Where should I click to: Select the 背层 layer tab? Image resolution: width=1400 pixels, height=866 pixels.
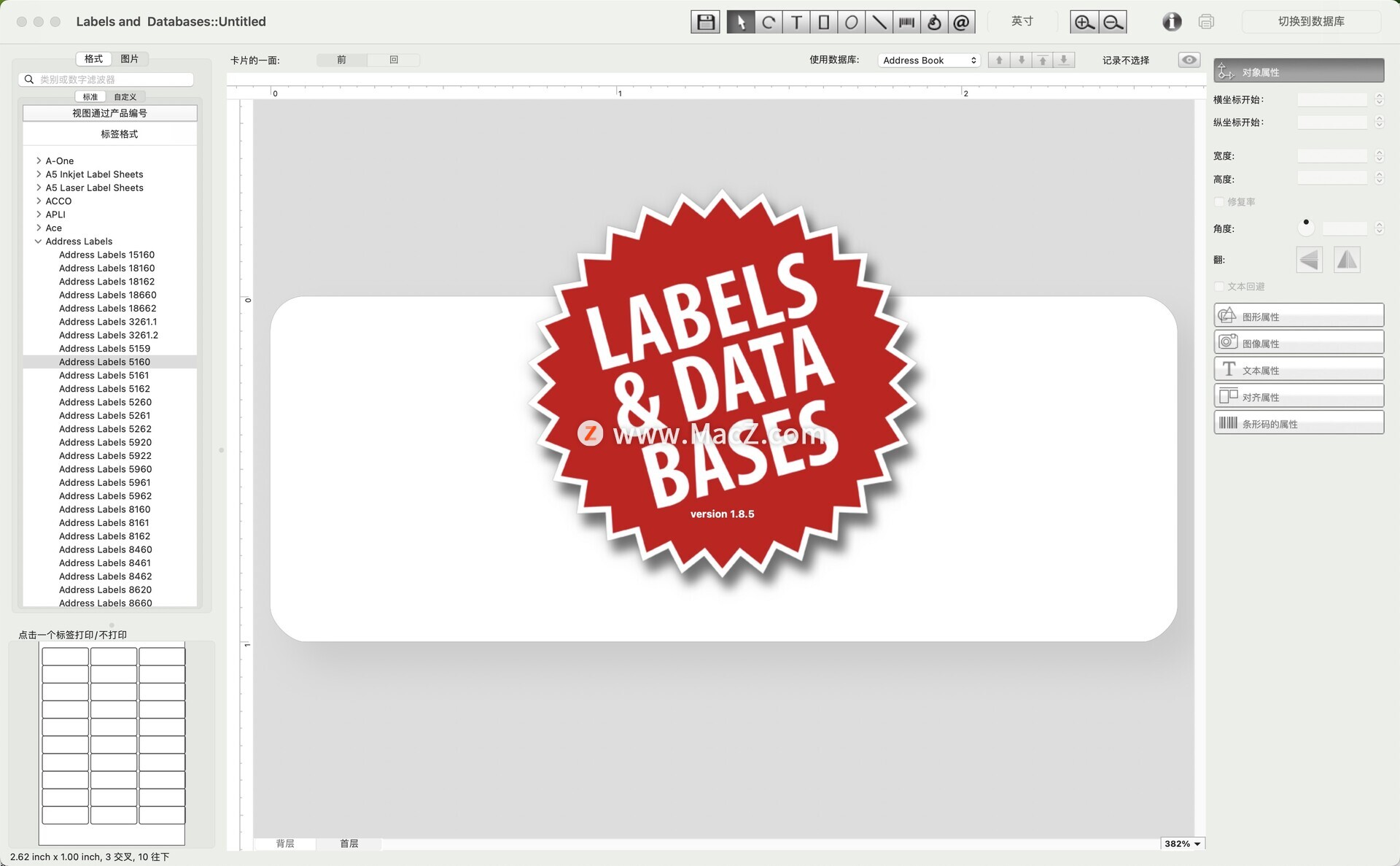pos(285,843)
